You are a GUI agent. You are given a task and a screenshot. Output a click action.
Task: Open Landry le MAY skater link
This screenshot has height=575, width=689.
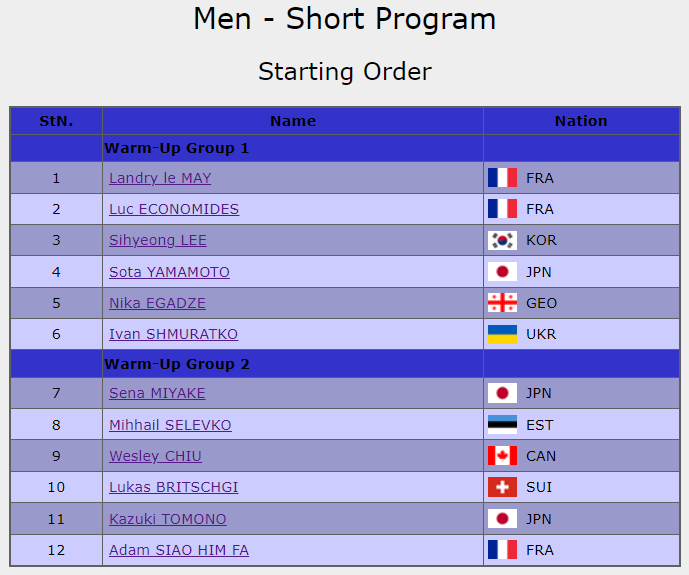pos(160,178)
